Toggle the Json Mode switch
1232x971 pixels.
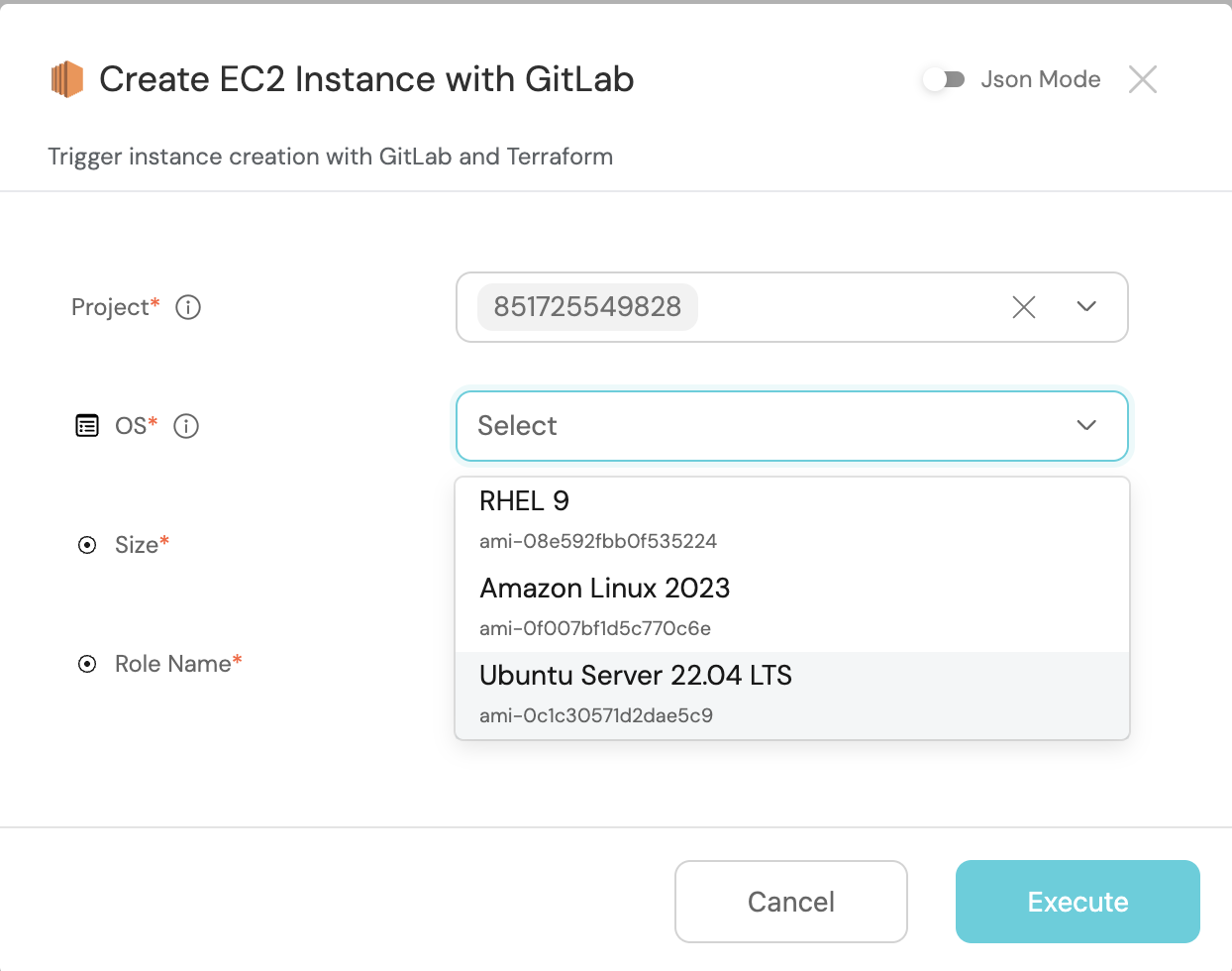(x=944, y=79)
